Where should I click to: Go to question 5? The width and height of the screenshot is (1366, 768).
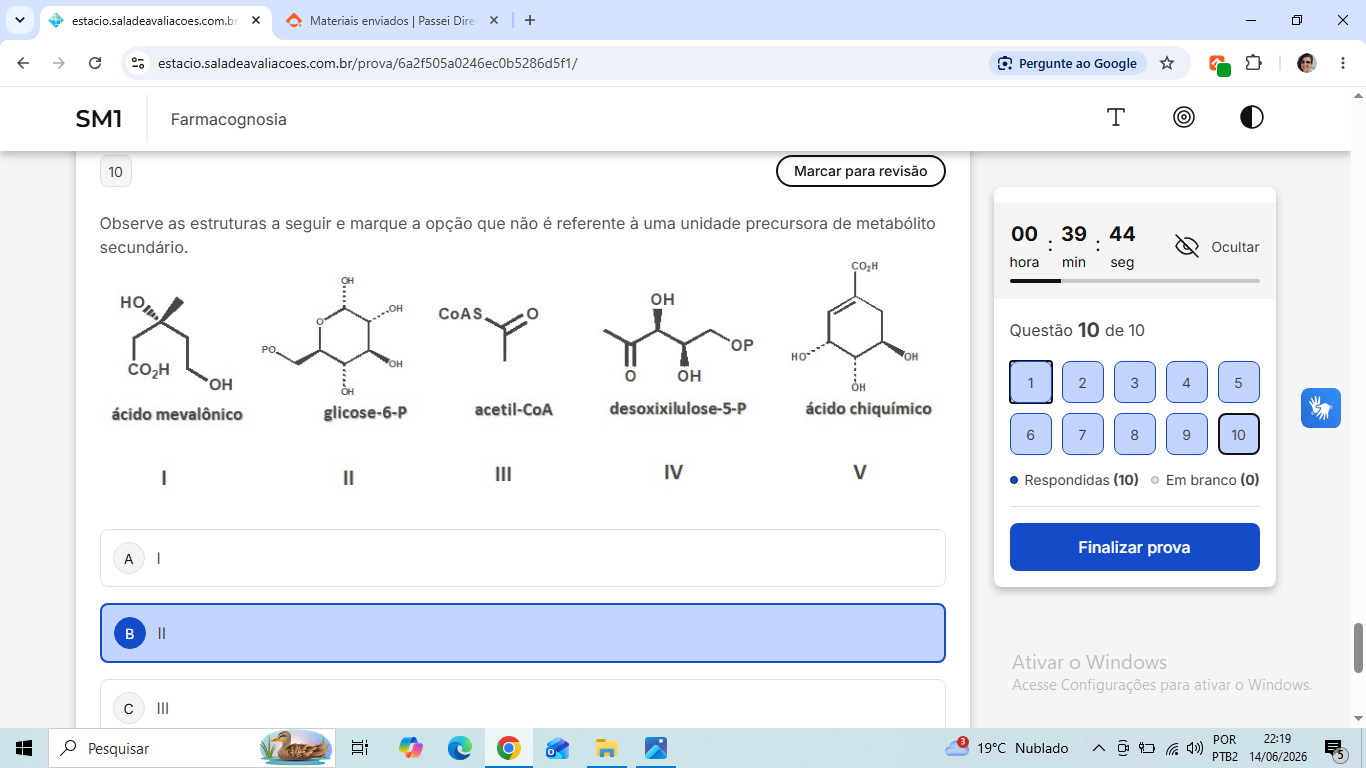[1239, 382]
